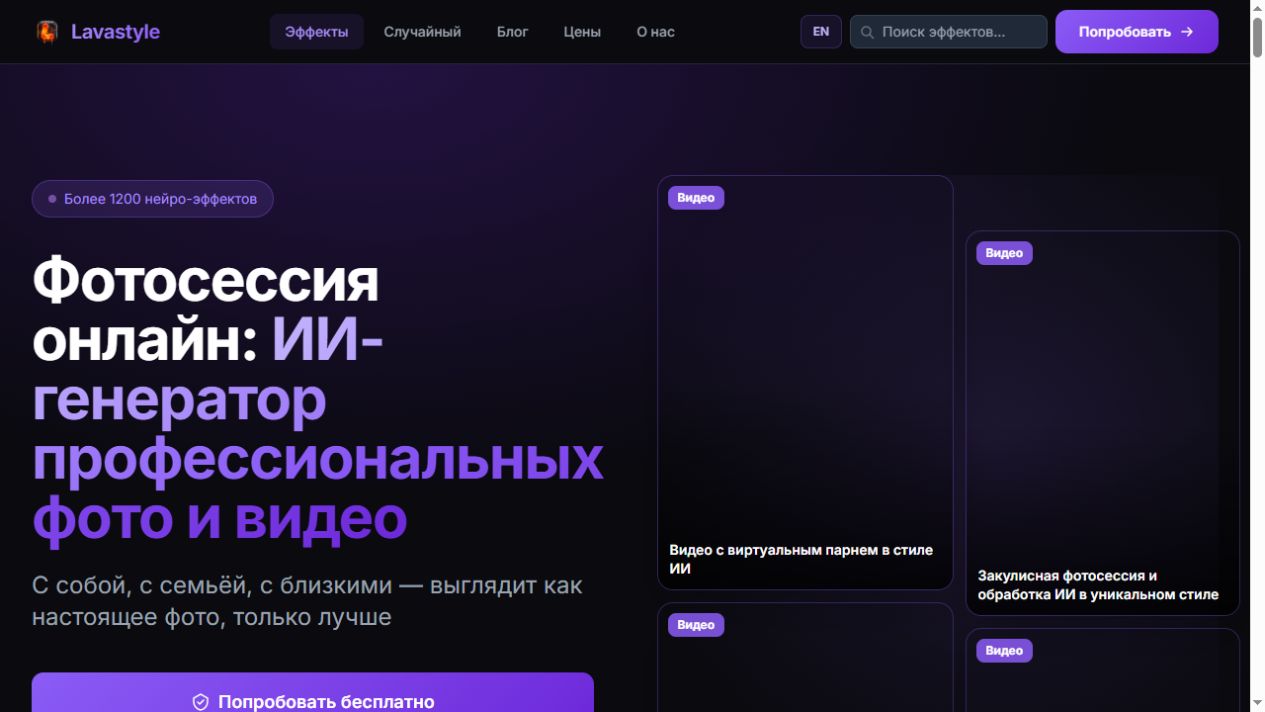Image resolution: width=1265 pixels, height=712 pixels.
Task: Click the magnifier icon in search field
Action: tap(868, 32)
